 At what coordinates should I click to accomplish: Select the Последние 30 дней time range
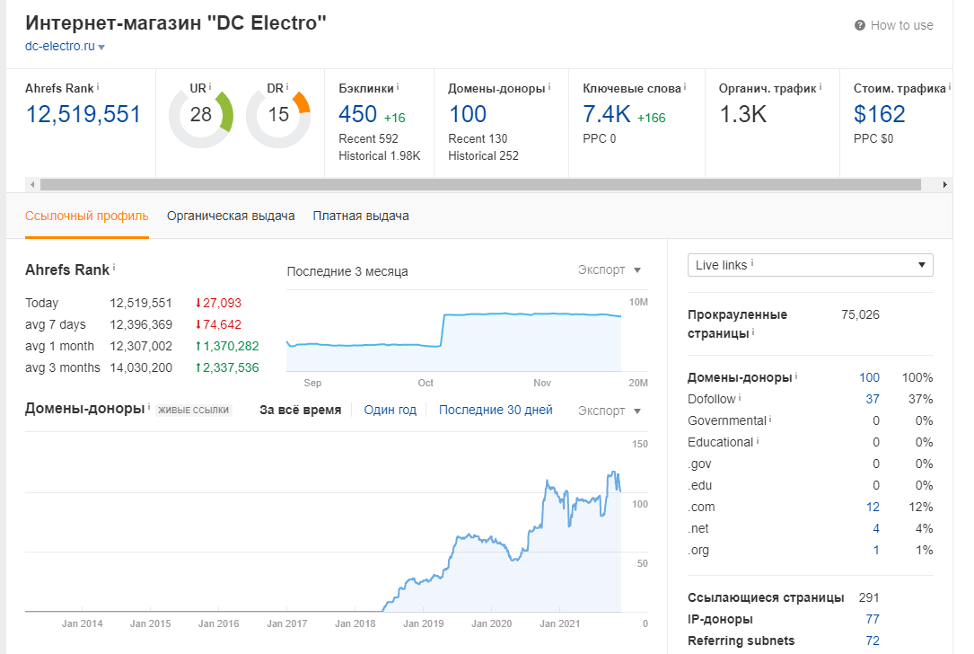click(495, 410)
